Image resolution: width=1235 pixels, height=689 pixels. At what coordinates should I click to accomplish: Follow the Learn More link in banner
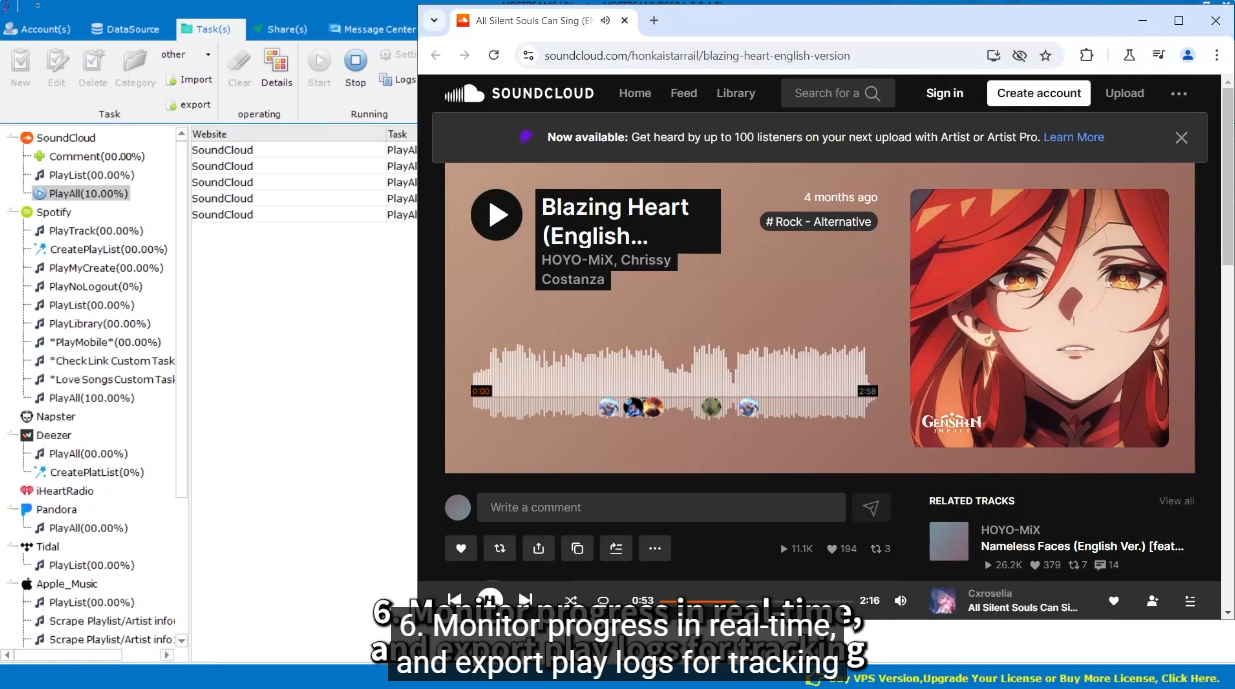(1074, 138)
